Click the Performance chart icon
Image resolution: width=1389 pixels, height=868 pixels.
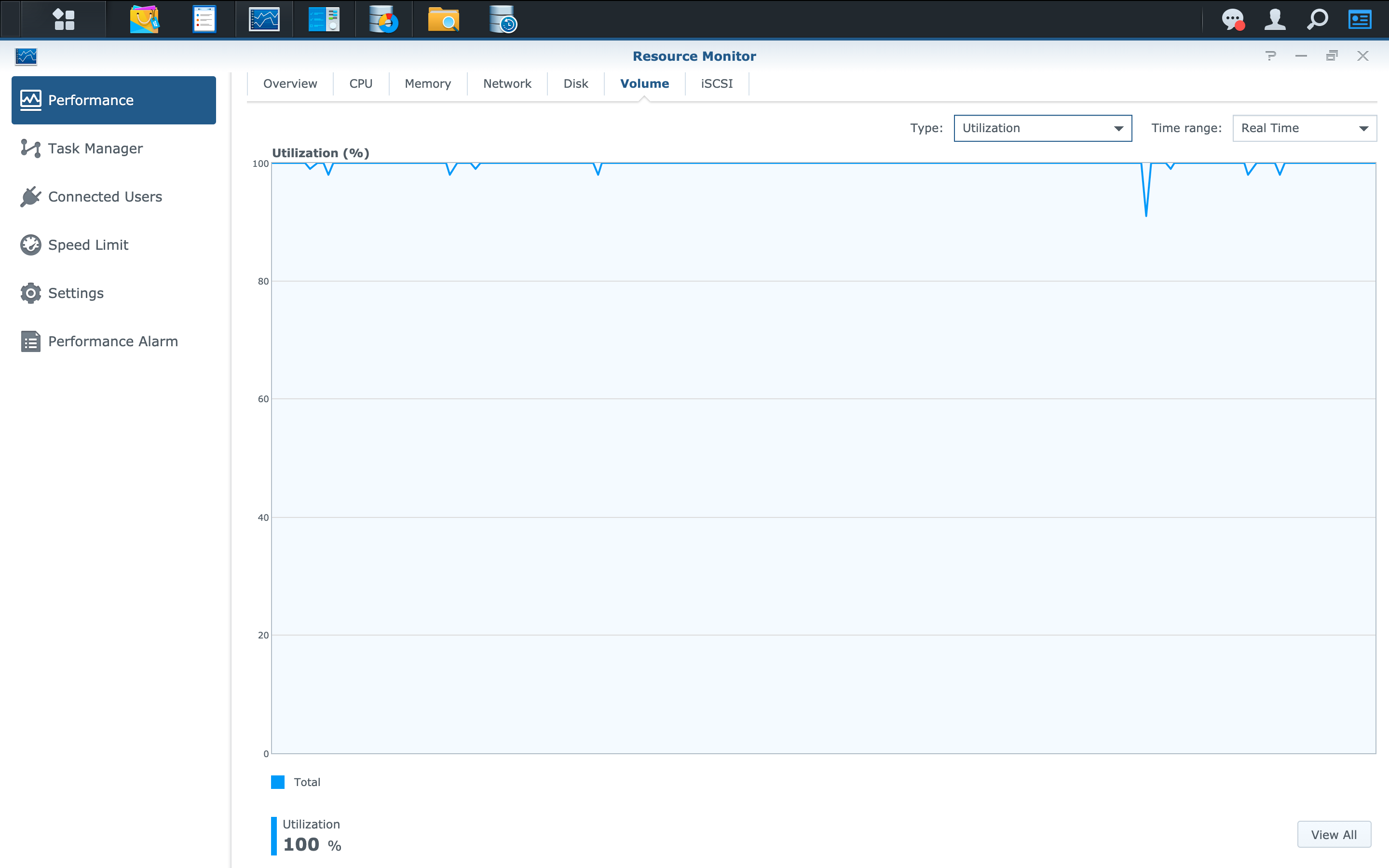pyautogui.click(x=30, y=100)
